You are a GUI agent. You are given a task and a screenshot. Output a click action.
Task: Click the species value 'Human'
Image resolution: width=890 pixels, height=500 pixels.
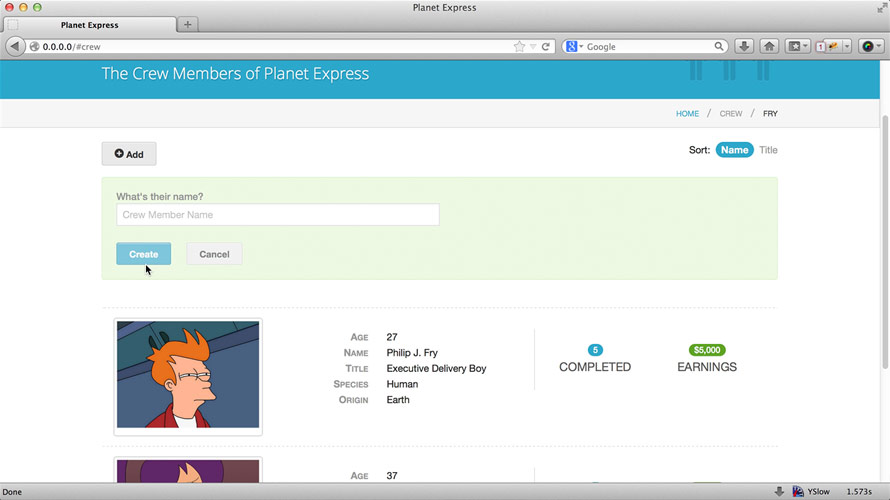(x=402, y=384)
